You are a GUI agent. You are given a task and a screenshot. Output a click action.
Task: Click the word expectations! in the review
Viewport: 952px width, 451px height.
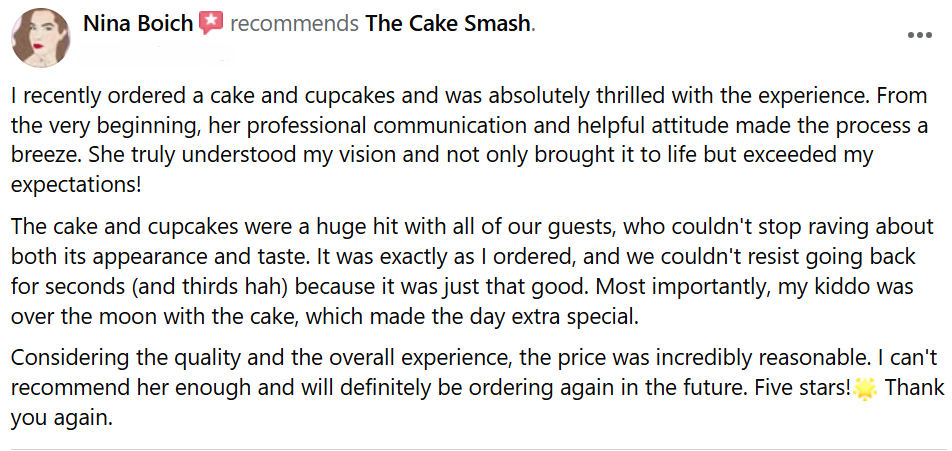(76, 185)
